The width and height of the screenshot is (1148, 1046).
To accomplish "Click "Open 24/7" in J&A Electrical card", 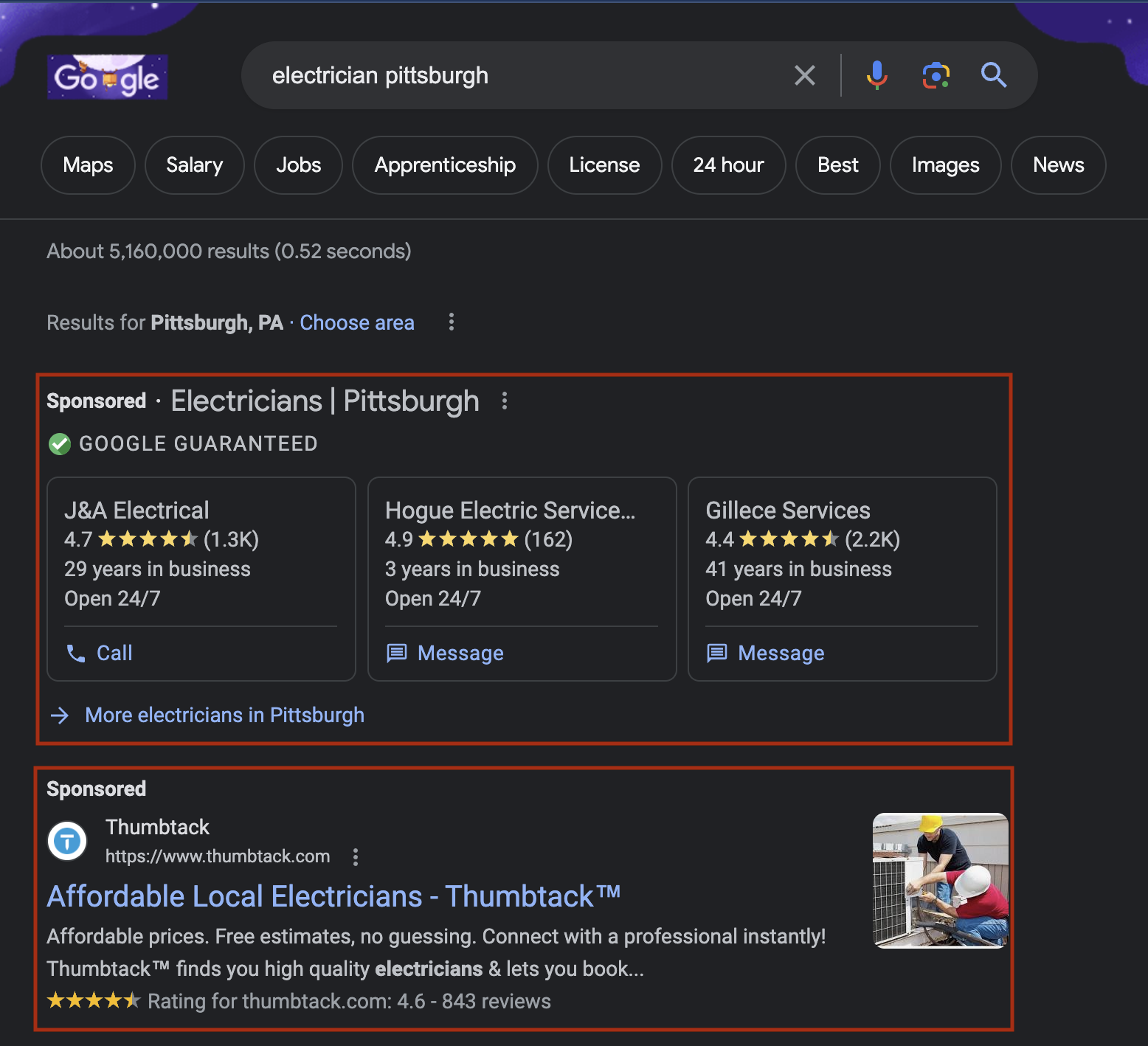I will coord(112,599).
